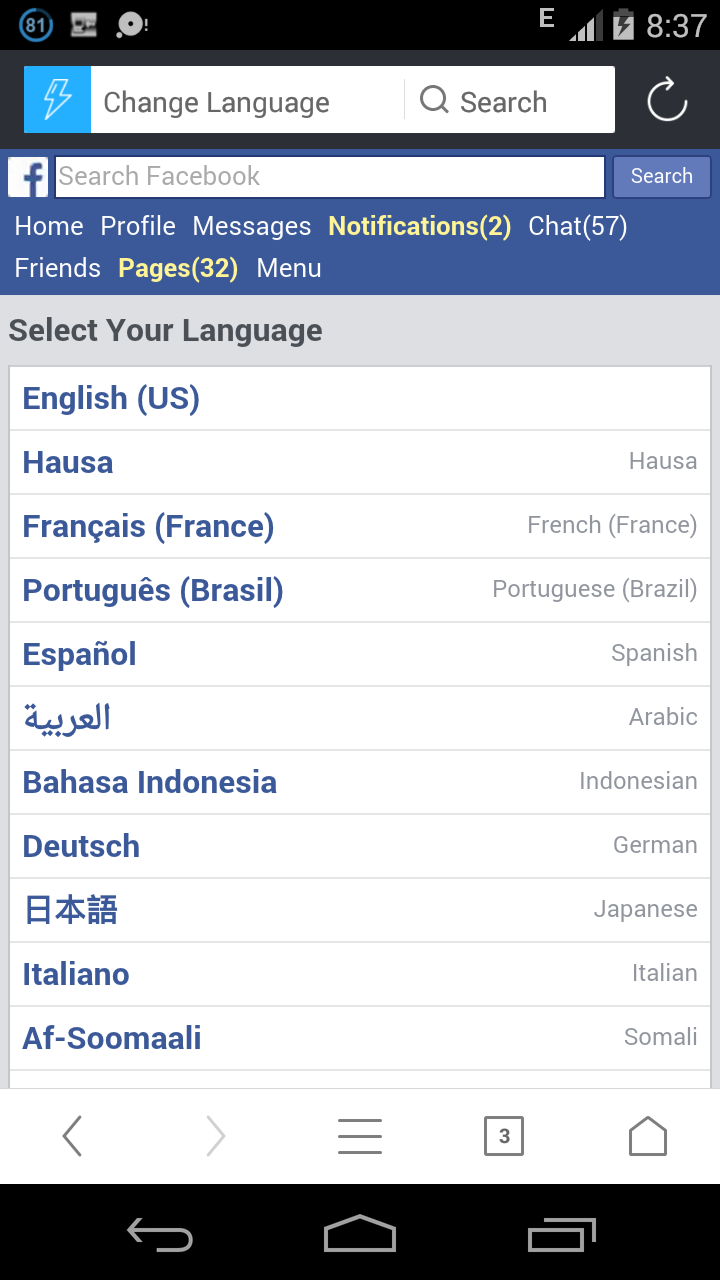Image resolution: width=720 pixels, height=1280 pixels.
Task: Open Pages(32) in the Facebook nav
Action: click(x=178, y=269)
